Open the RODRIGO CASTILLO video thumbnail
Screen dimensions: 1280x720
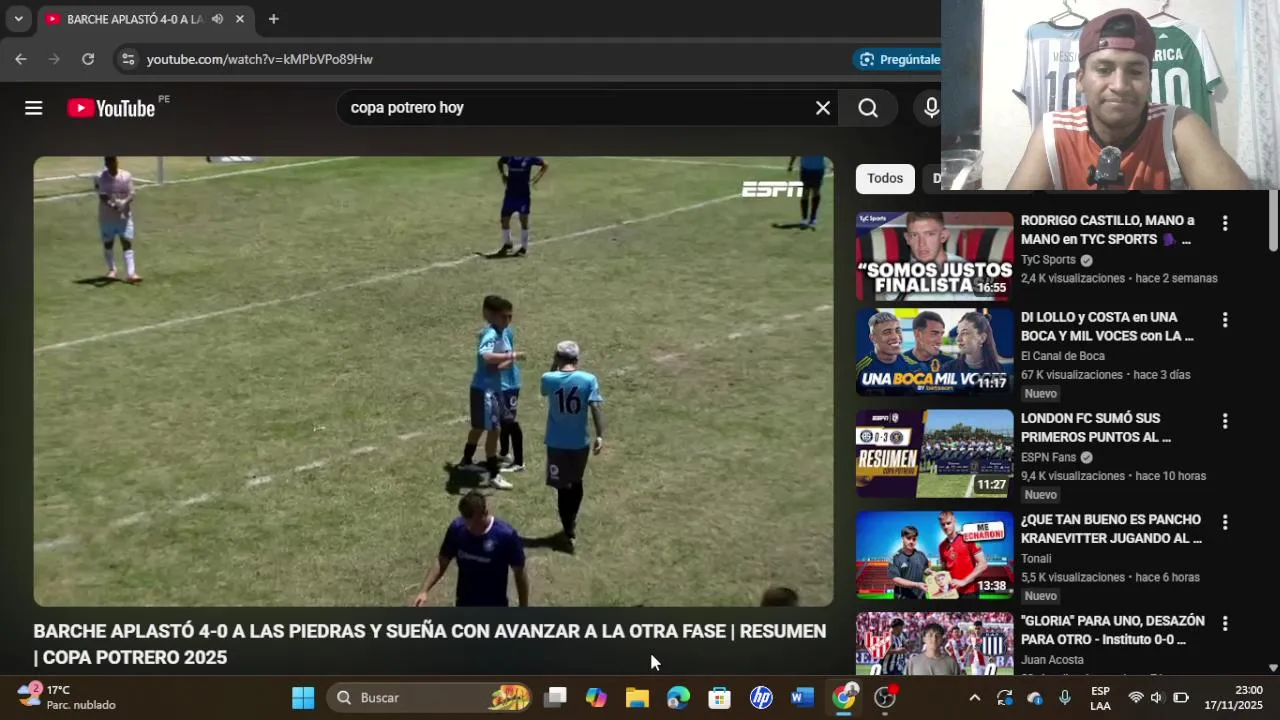click(x=934, y=256)
